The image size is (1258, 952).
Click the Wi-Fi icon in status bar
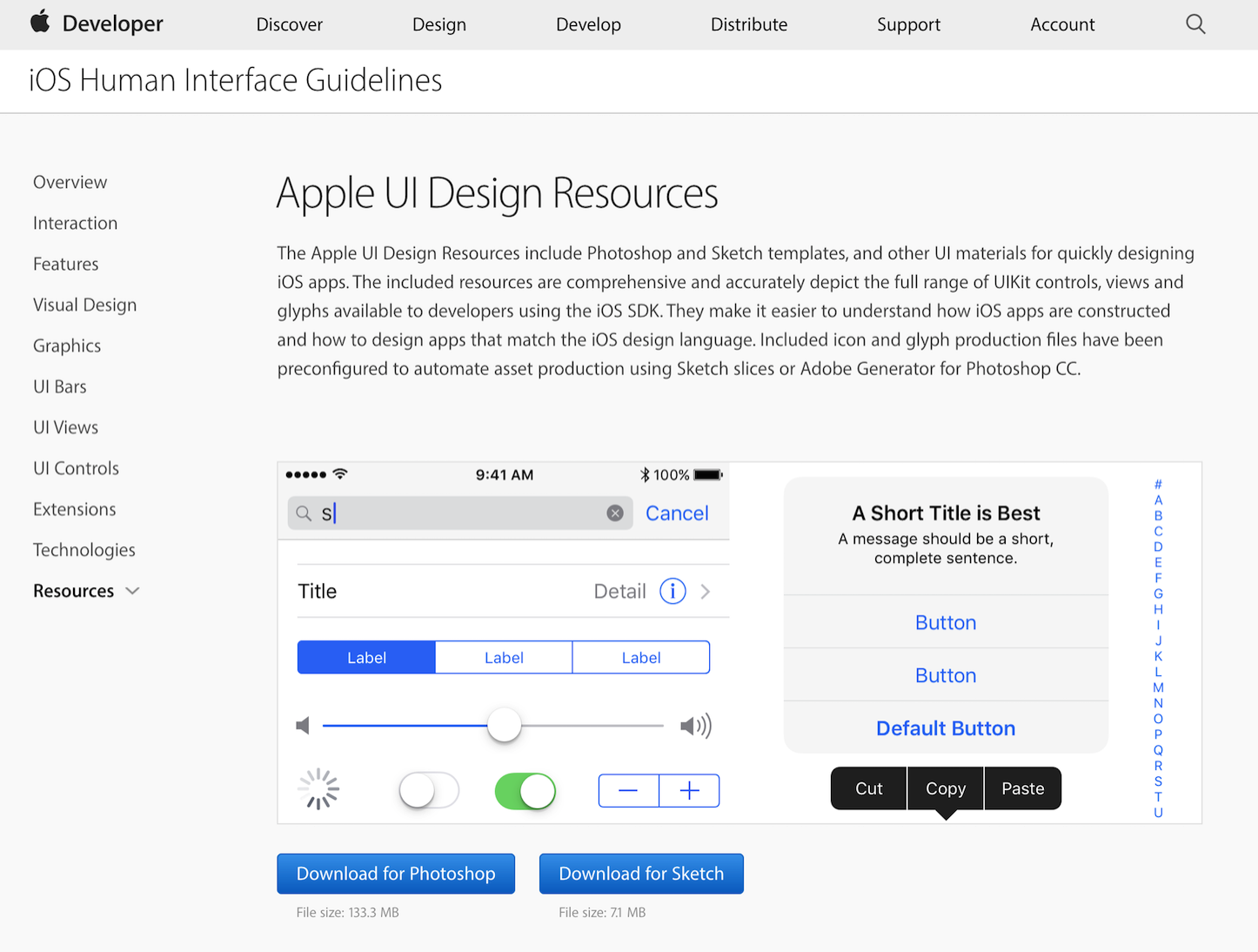tap(340, 474)
